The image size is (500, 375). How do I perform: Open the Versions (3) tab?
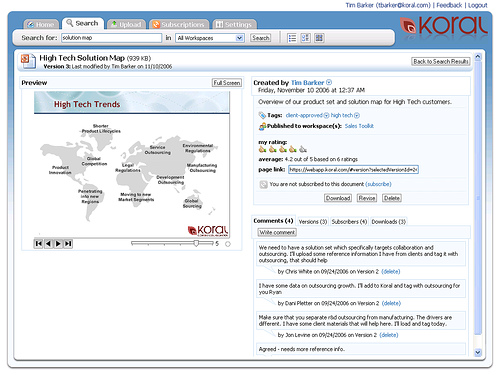(313, 222)
